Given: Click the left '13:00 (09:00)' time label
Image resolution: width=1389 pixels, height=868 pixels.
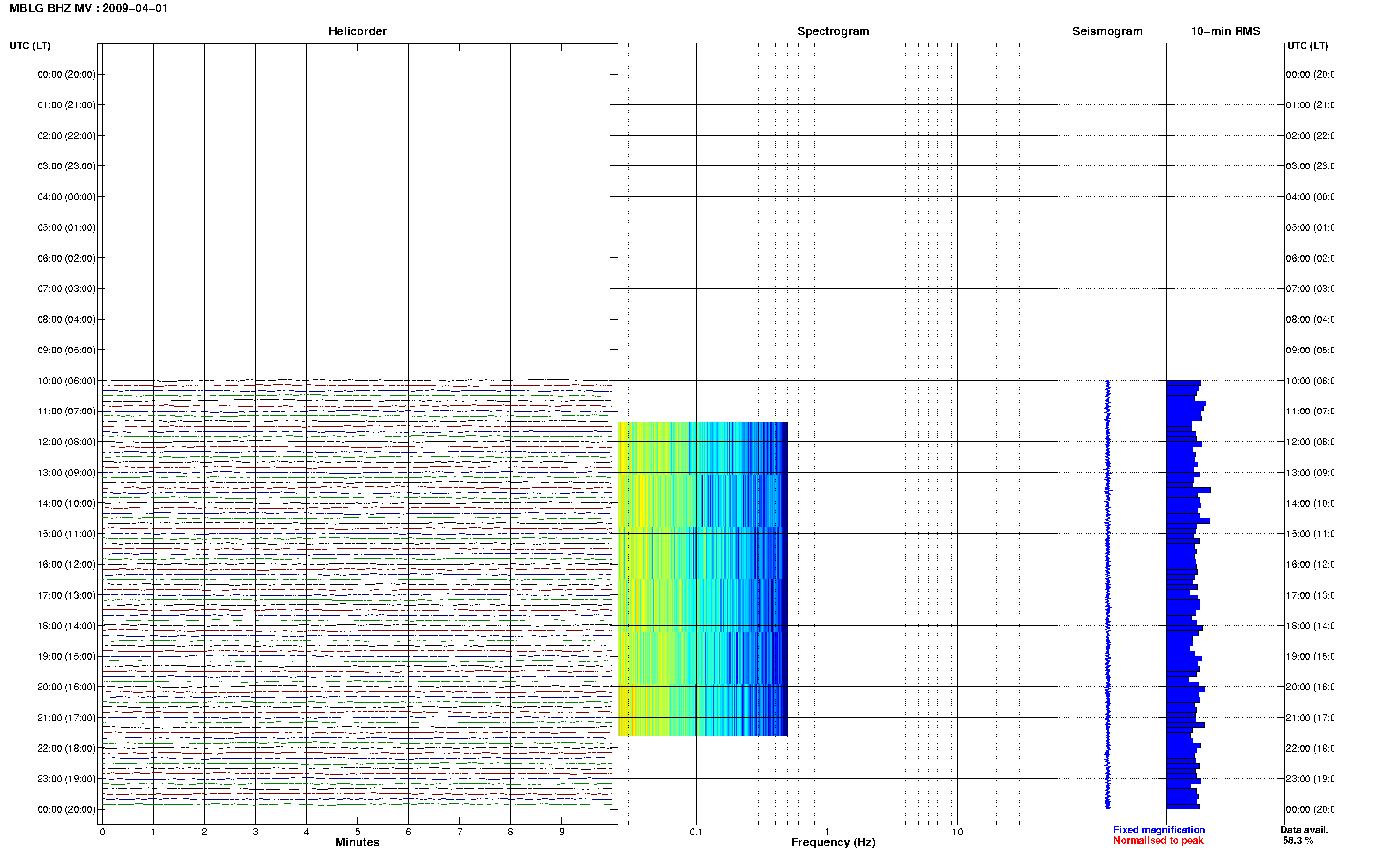Looking at the screenshot, I should [x=66, y=473].
